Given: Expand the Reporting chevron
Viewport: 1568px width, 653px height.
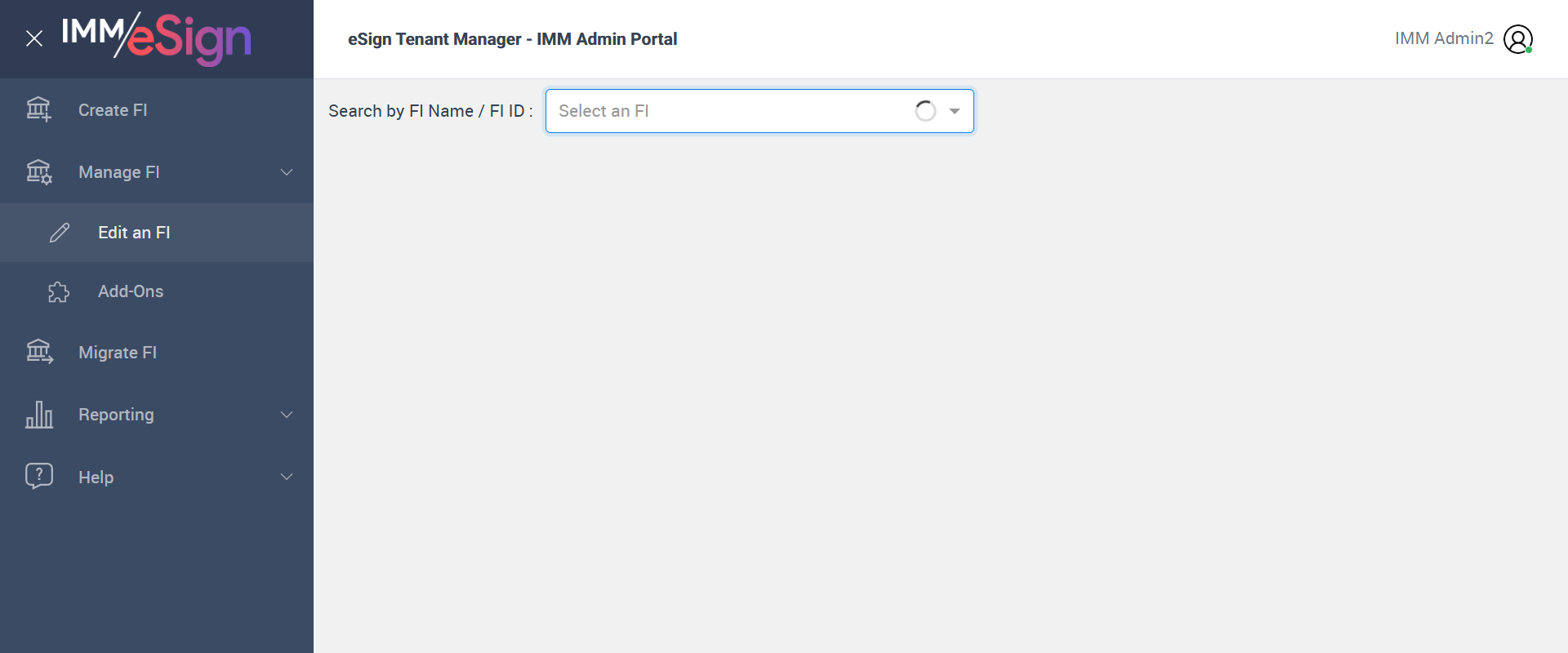Looking at the screenshot, I should [x=287, y=415].
